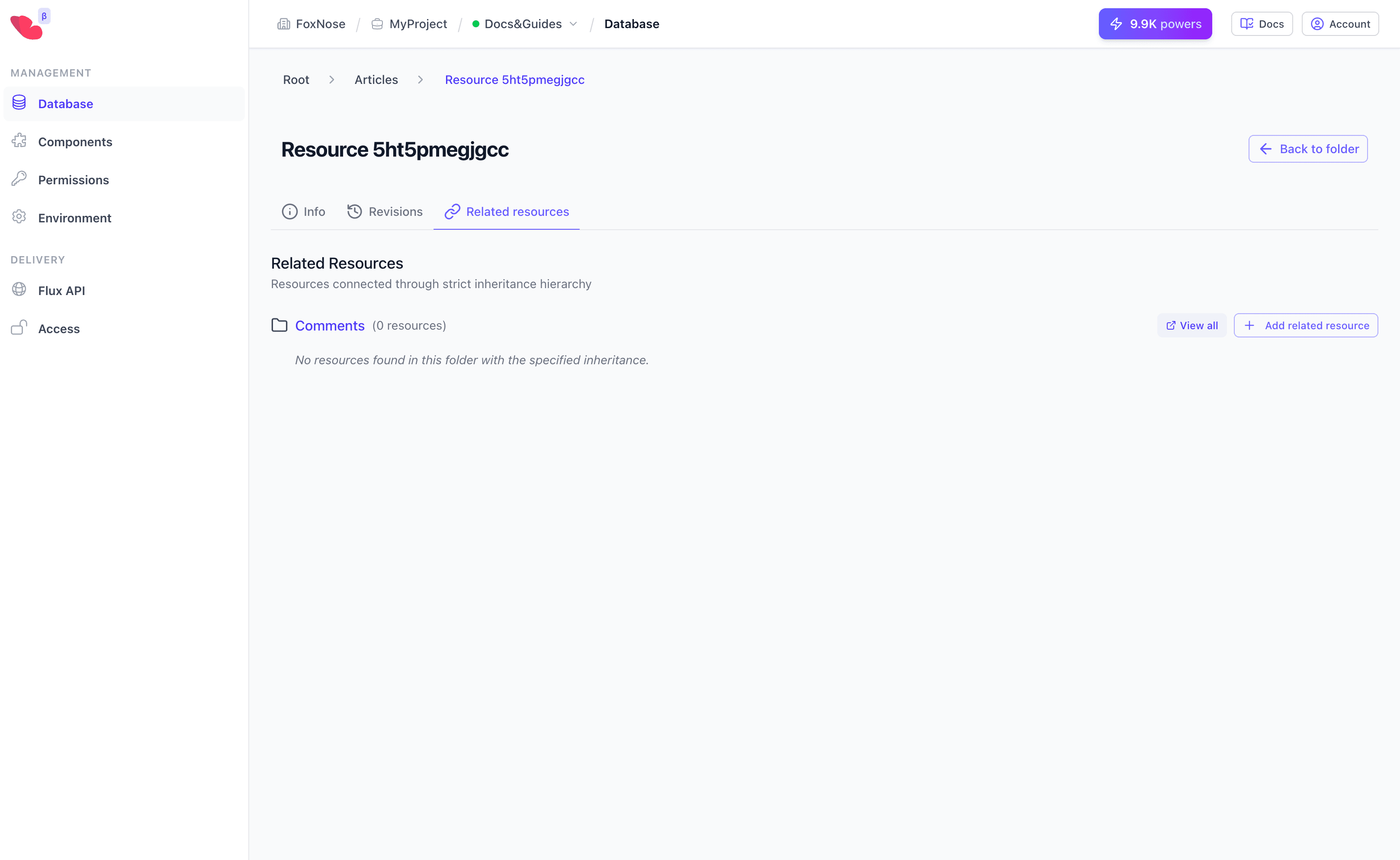Viewport: 1400px width, 860px height.
Task: Click the Comments folder icon
Action: tap(279, 325)
